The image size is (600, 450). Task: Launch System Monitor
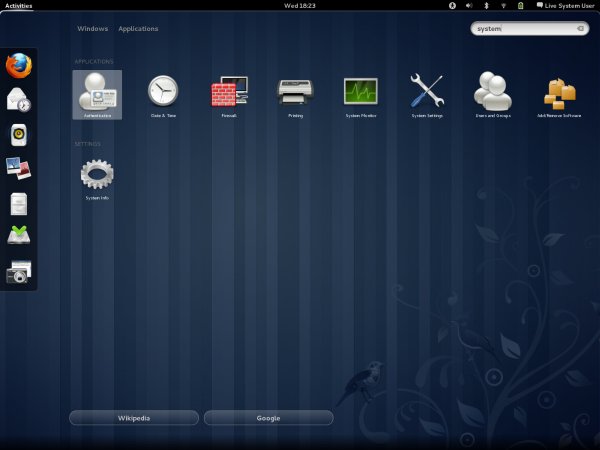click(x=360, y=94)
